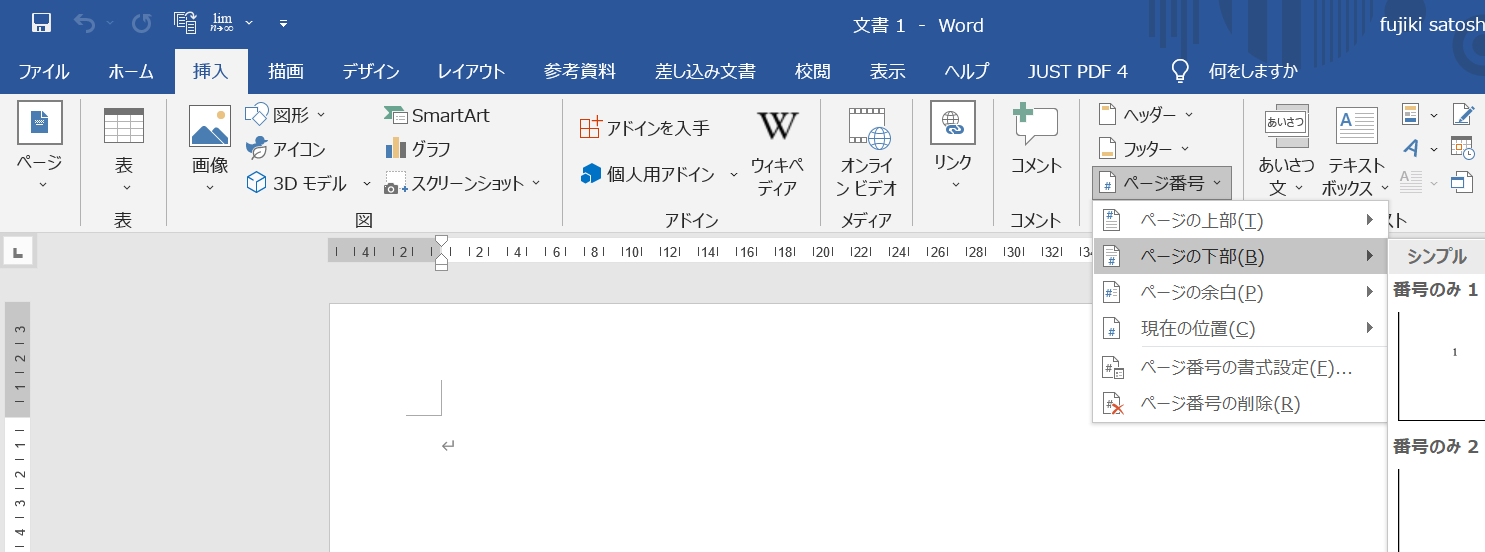Switch to the 表示 tab

click(888, 71)
